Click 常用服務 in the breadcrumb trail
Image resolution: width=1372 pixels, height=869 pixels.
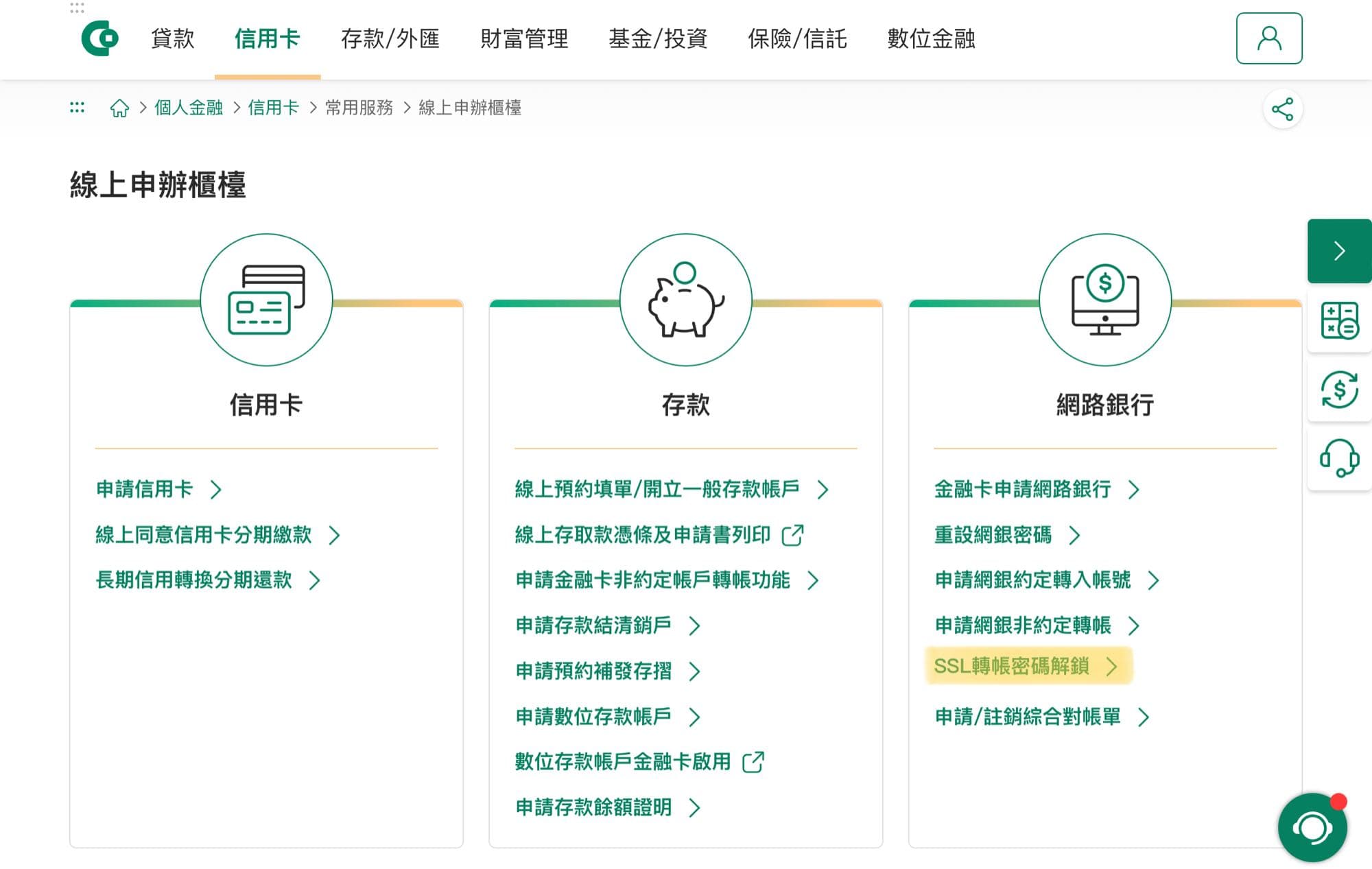pos(358,108)
